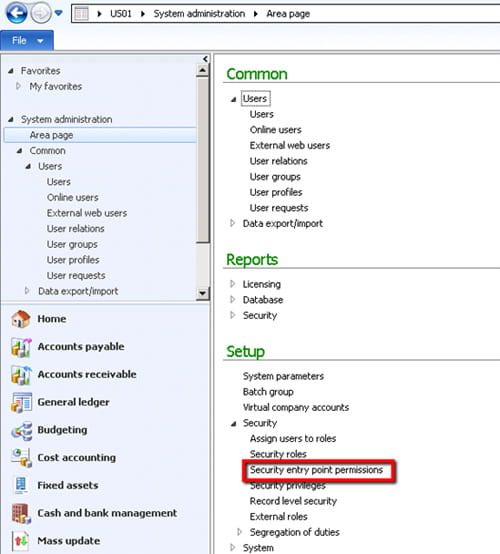Open the navigation history dropdown arrow
This screenshot has height=554, width=500.
[x=58, y=13]
